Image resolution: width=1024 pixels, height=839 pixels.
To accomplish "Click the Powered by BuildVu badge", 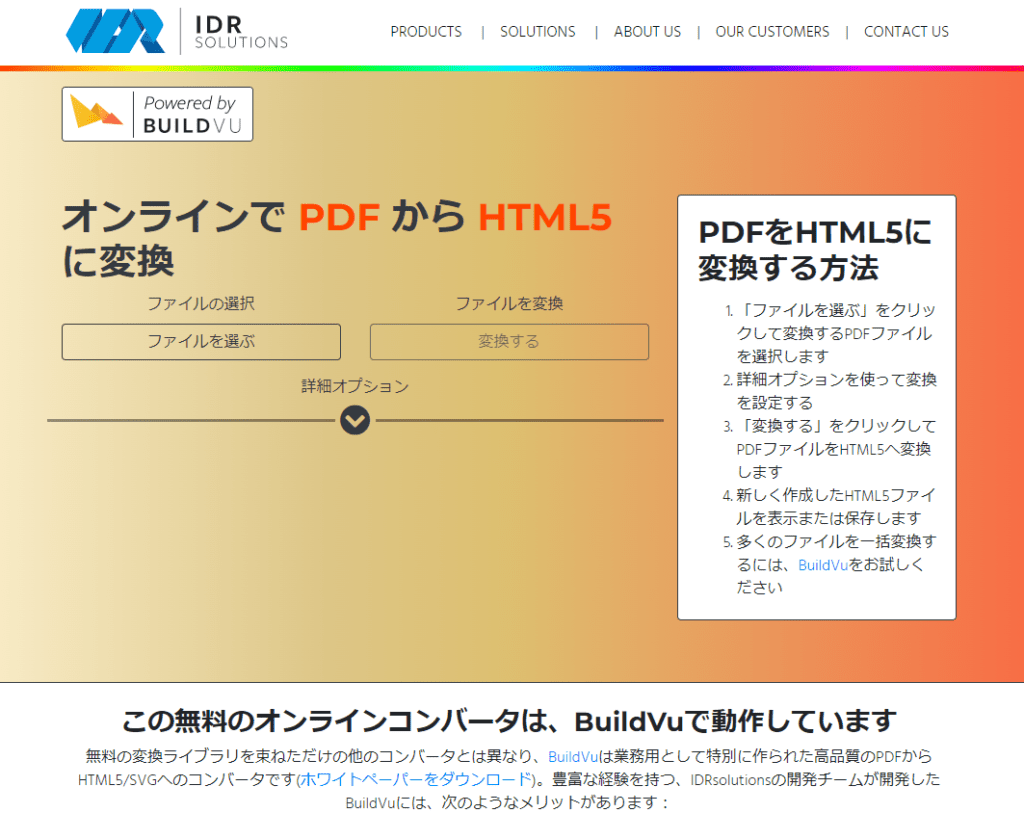I will pos(157,114).
